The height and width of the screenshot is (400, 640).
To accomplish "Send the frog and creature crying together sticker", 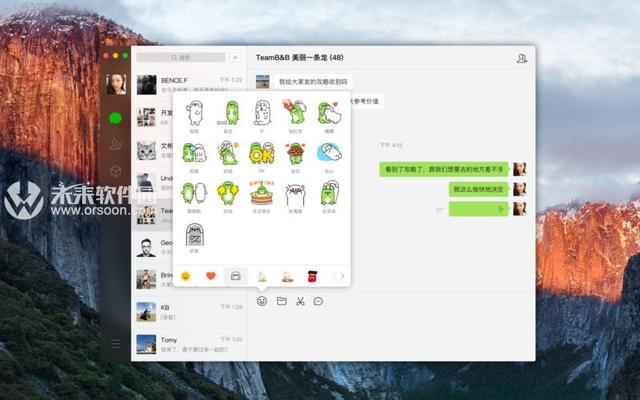I will [x=194, y=153].
